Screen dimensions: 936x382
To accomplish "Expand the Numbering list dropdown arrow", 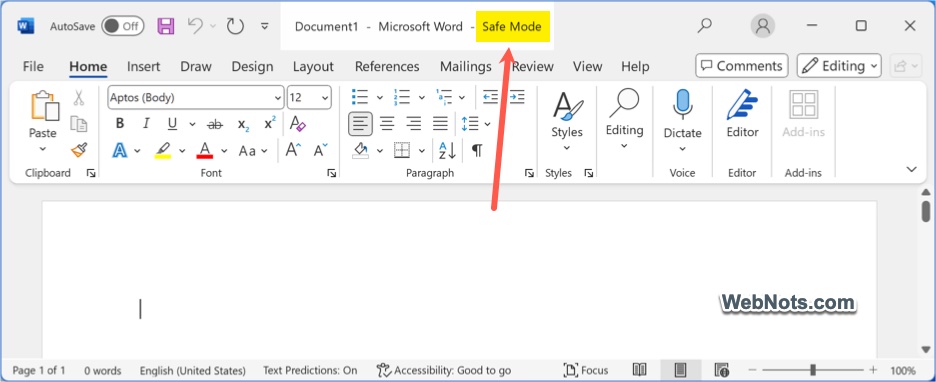I will [x=421, y=97].
